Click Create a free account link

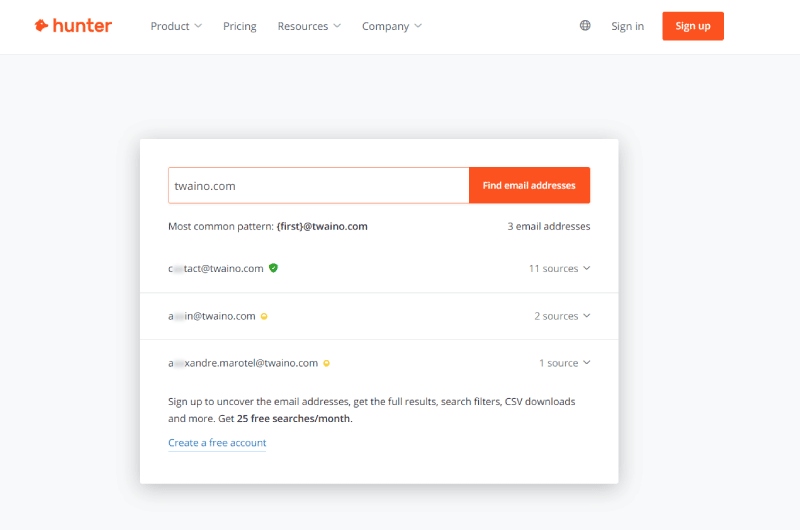pyautogui.click(x=217, y=443)
